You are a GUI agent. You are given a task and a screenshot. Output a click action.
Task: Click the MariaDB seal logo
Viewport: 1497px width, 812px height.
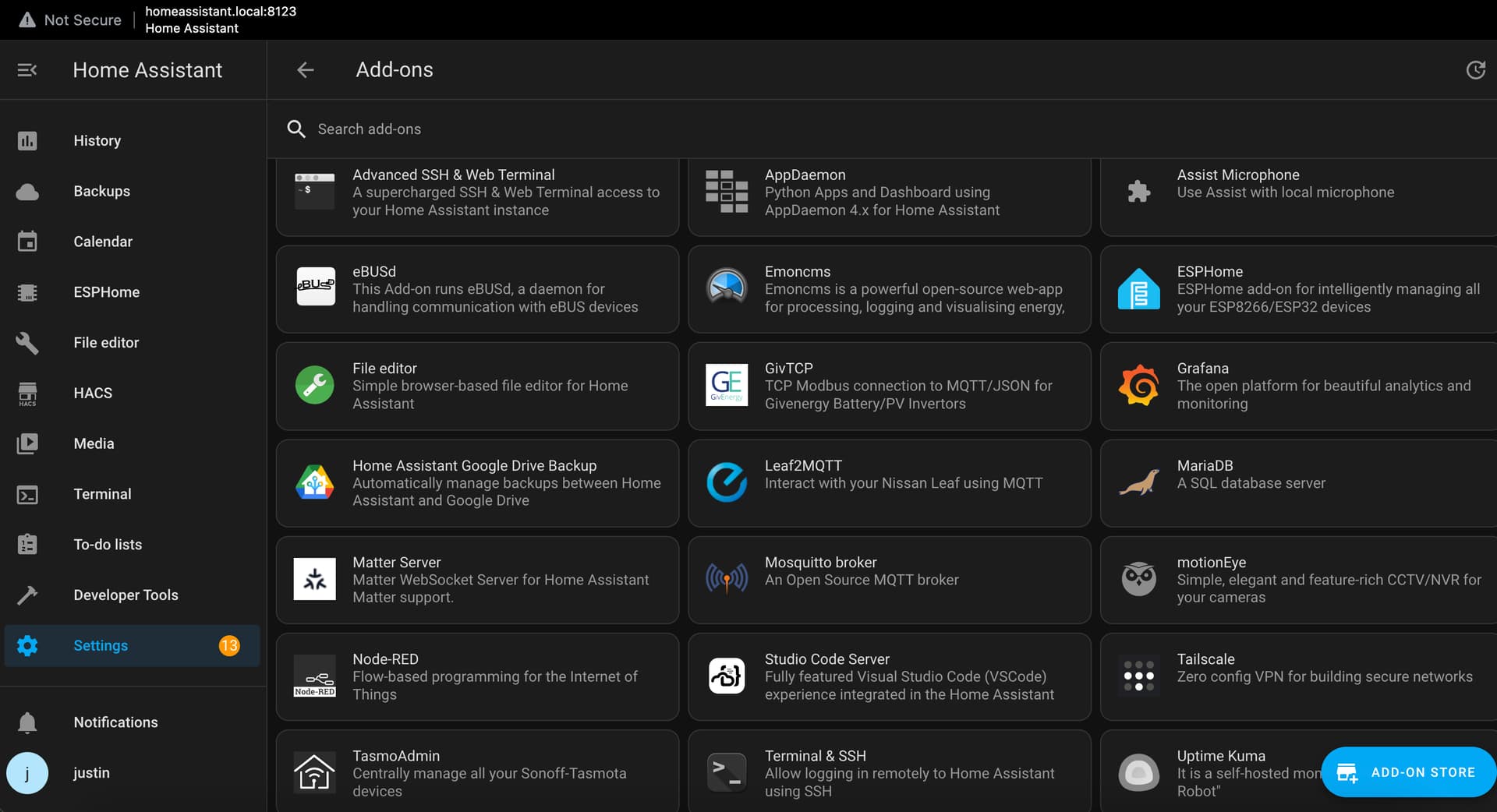[x=1138, y=482]
